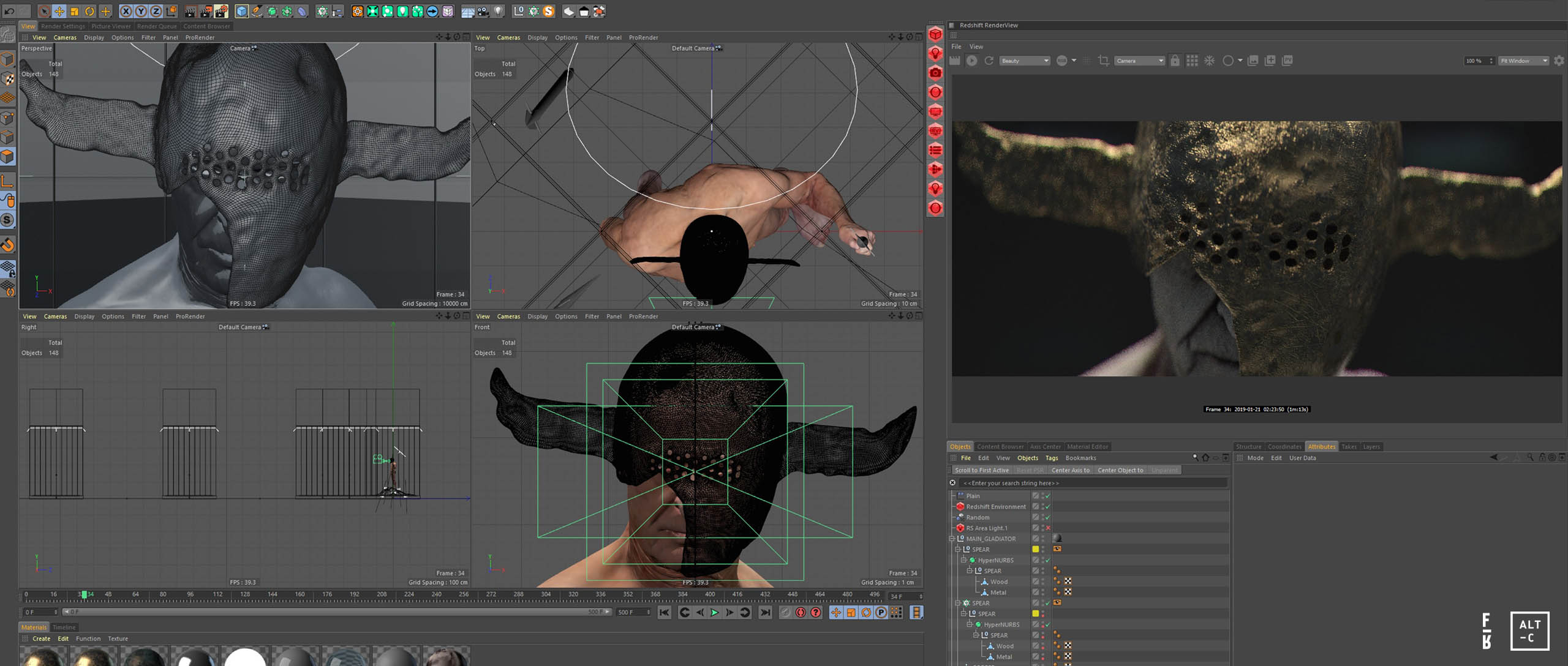Click the Camera object icon in the toolbar
Image resolution: width=1568 pixels, height=666 pixels.
(483, 11)
